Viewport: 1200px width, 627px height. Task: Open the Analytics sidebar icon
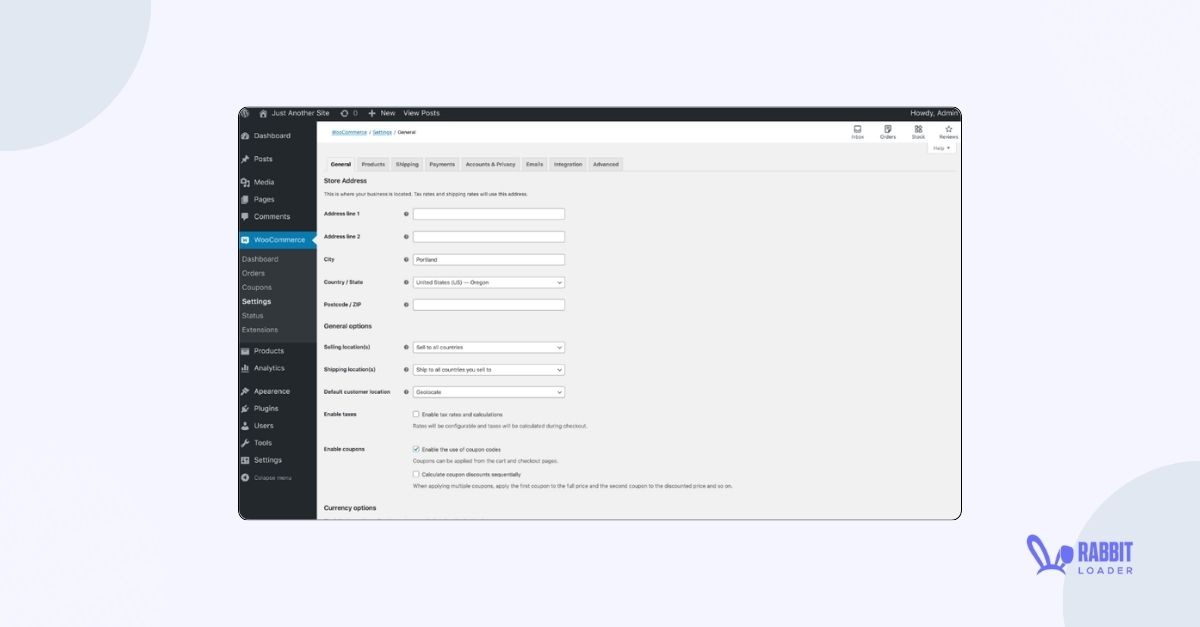coord(245,368)
